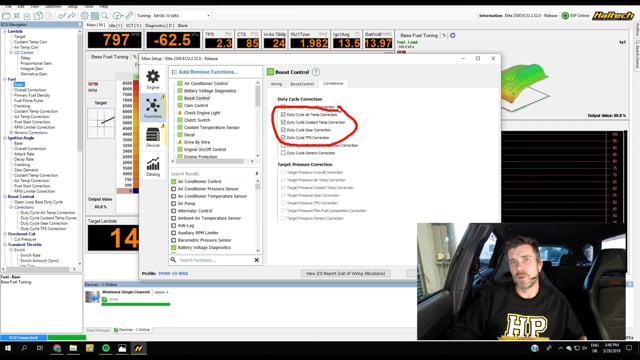Click the green grid toolbar icon

95,16
